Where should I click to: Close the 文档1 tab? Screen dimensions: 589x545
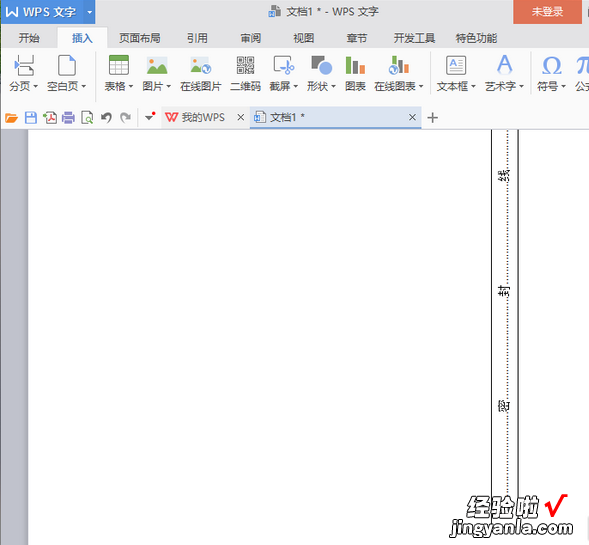pos(412,118)
